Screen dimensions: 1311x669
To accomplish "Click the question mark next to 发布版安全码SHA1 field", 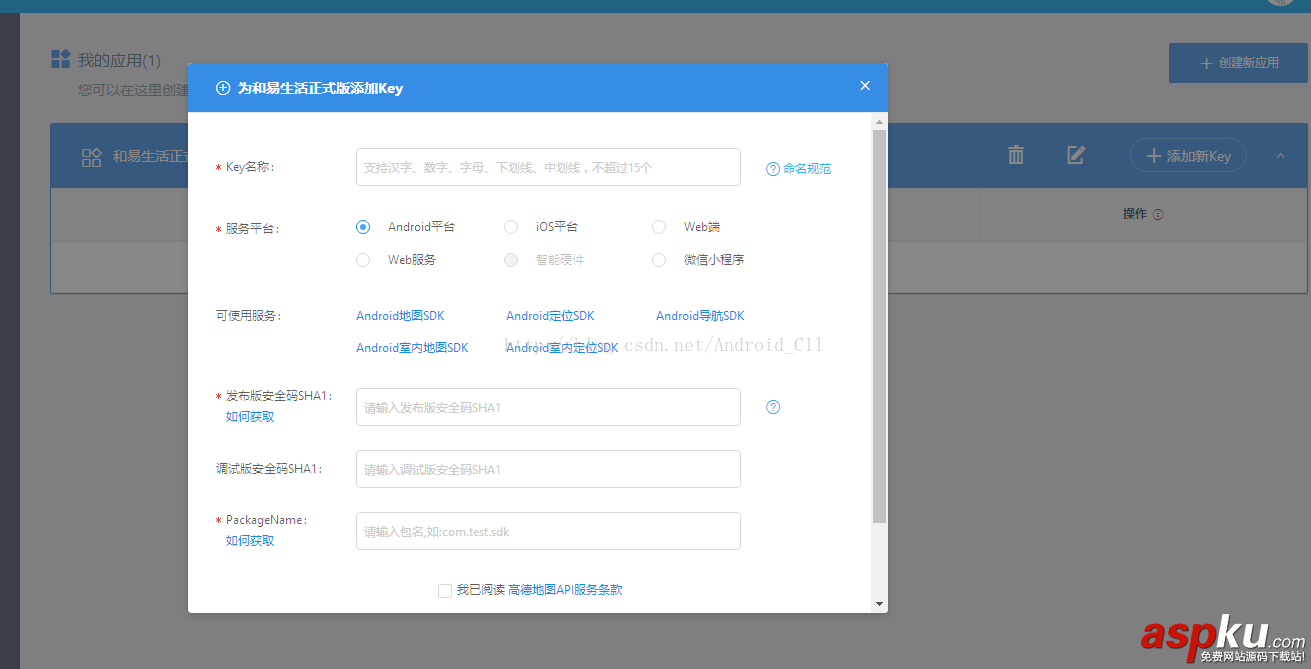I will 772,406.
